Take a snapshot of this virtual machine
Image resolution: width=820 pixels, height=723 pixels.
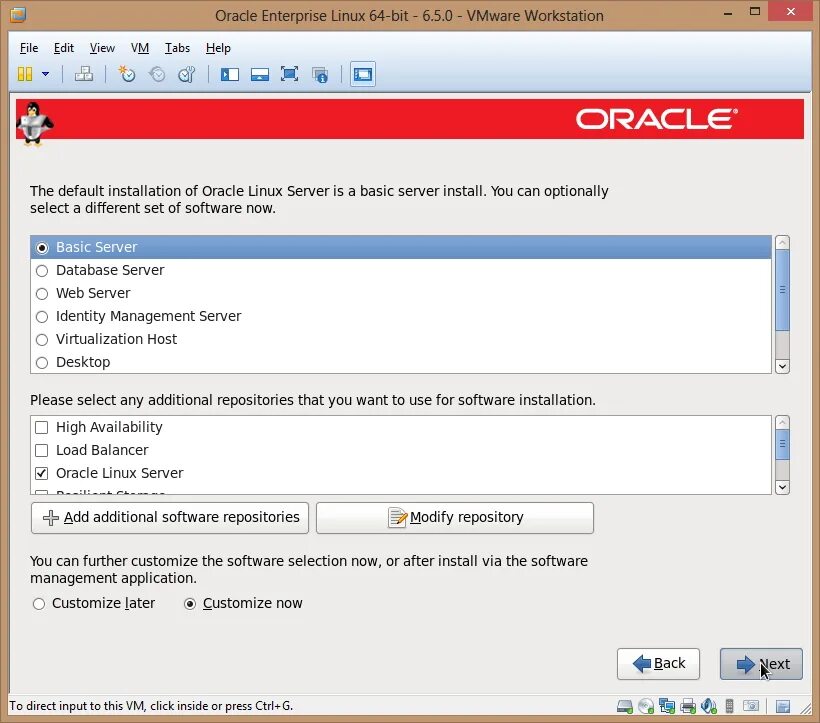pyautogui.click(x=127, y=74)
